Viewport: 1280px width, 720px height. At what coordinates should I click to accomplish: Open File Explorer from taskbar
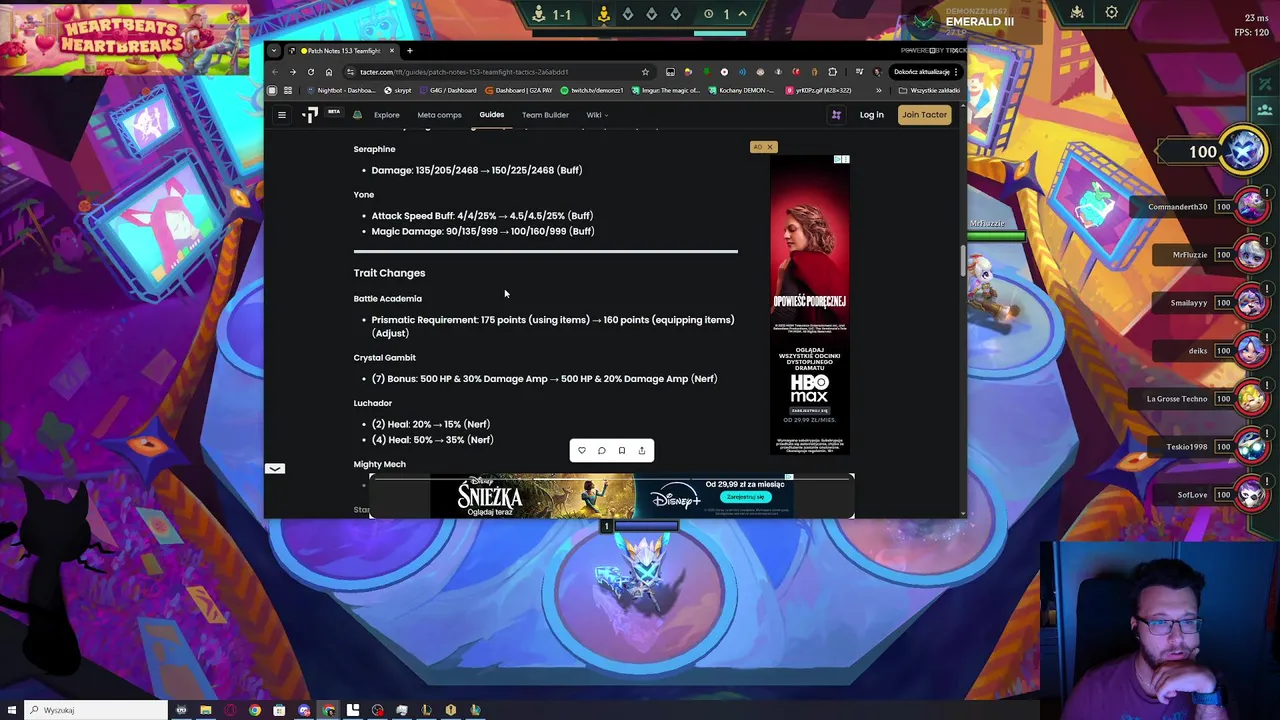coord(206,710)
